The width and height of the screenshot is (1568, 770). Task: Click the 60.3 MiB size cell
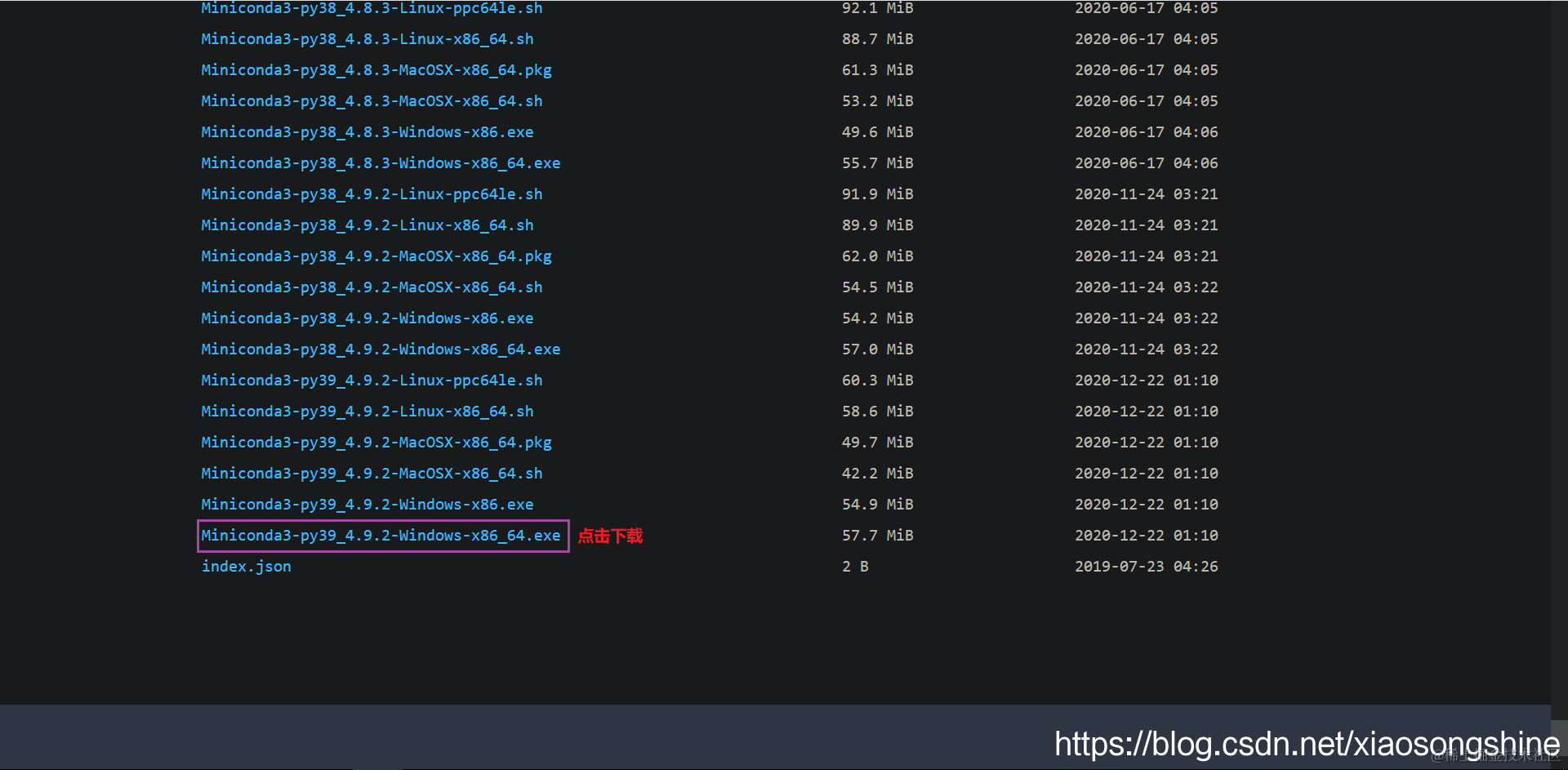pos(878,381)
